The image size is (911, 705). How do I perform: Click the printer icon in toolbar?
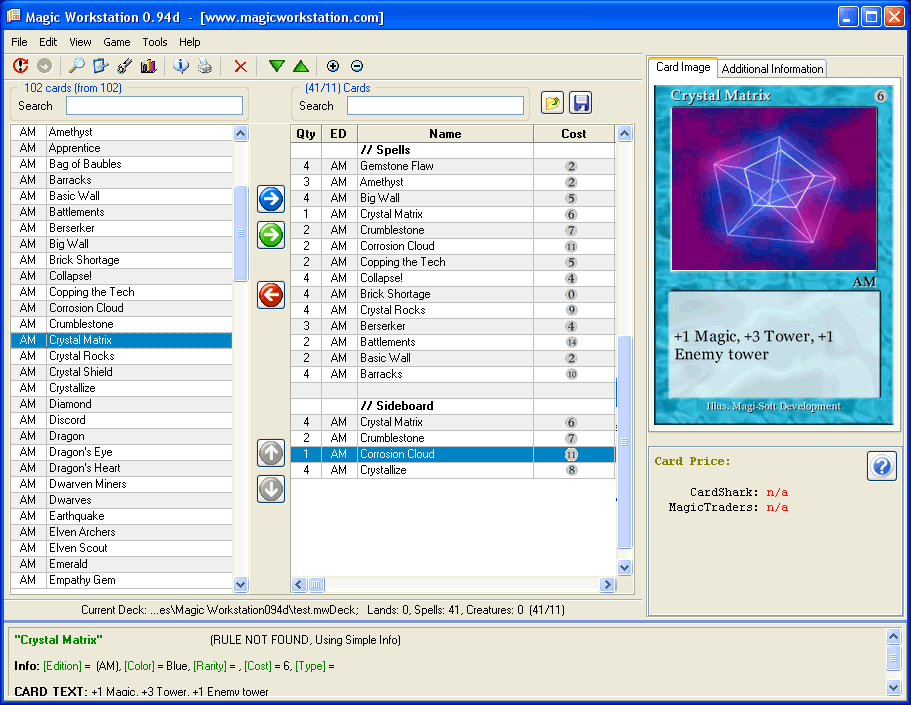205,66
